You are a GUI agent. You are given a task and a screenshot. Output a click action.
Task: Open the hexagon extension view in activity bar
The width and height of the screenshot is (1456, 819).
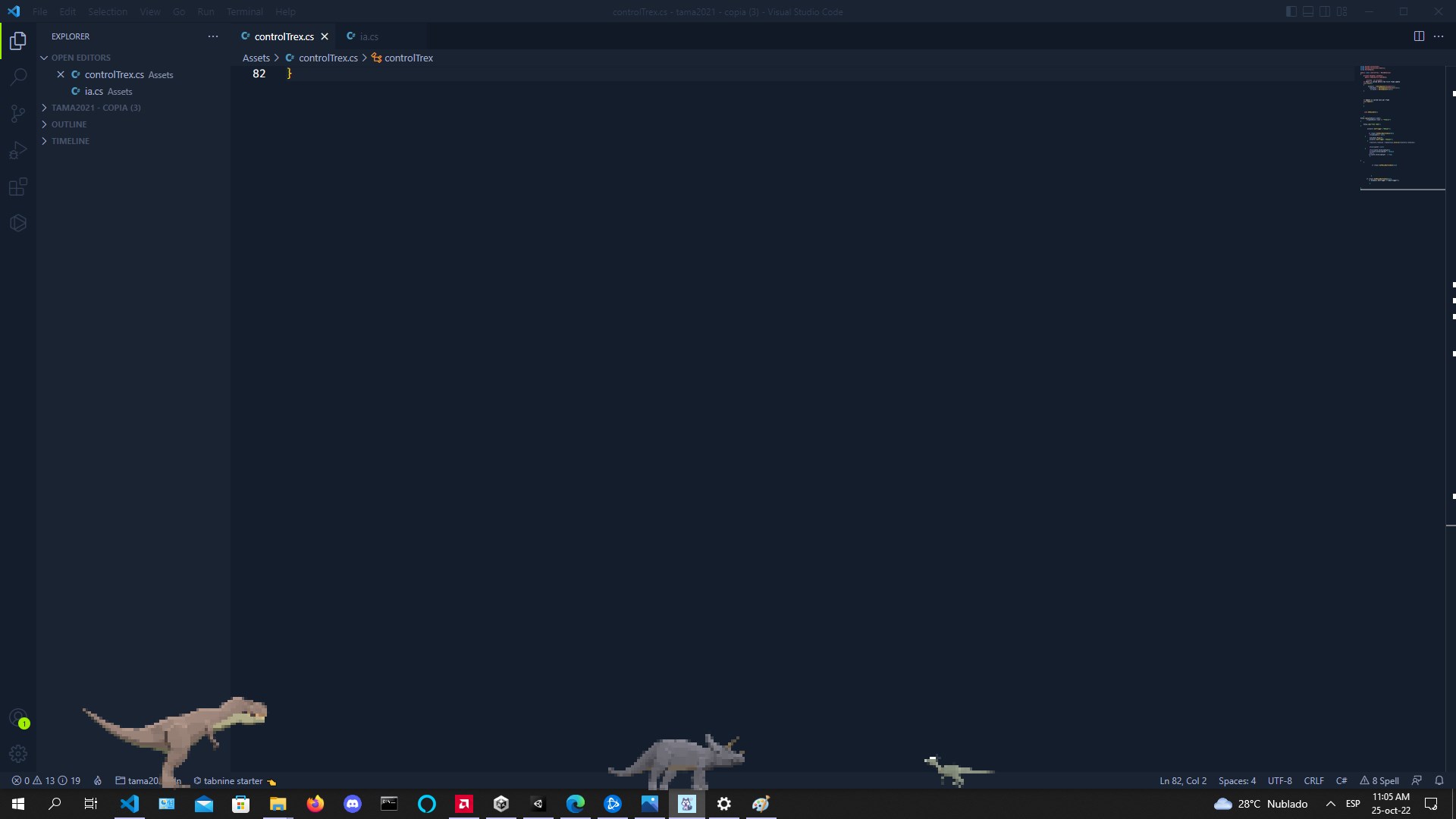(18, 223)
